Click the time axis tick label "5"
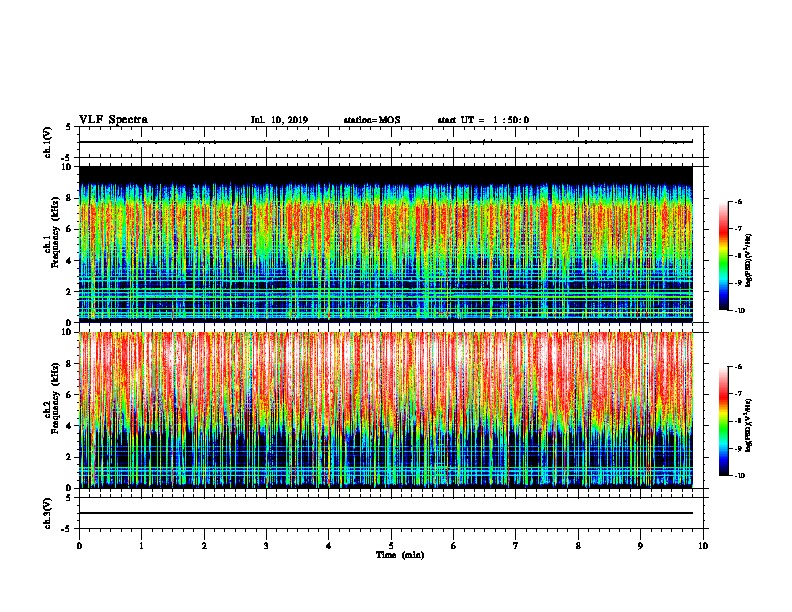 (391, 546)
